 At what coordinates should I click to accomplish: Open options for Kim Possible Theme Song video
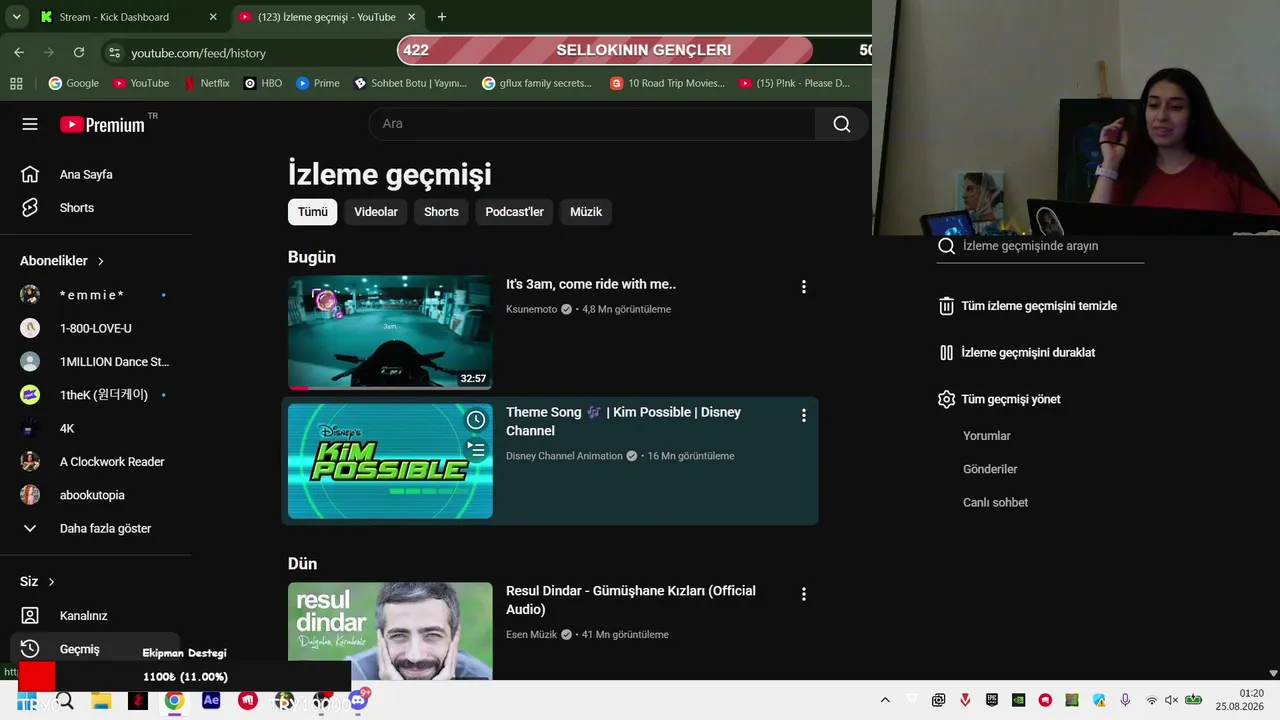click(803, 415)
